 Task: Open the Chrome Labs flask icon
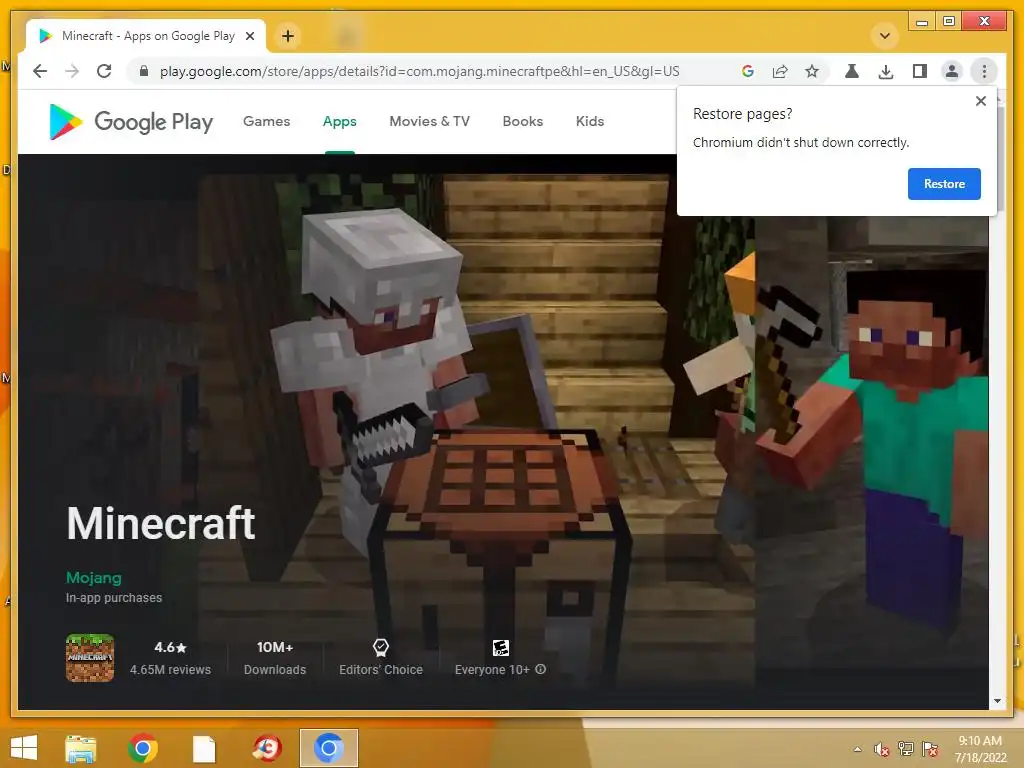click(852, 71)
